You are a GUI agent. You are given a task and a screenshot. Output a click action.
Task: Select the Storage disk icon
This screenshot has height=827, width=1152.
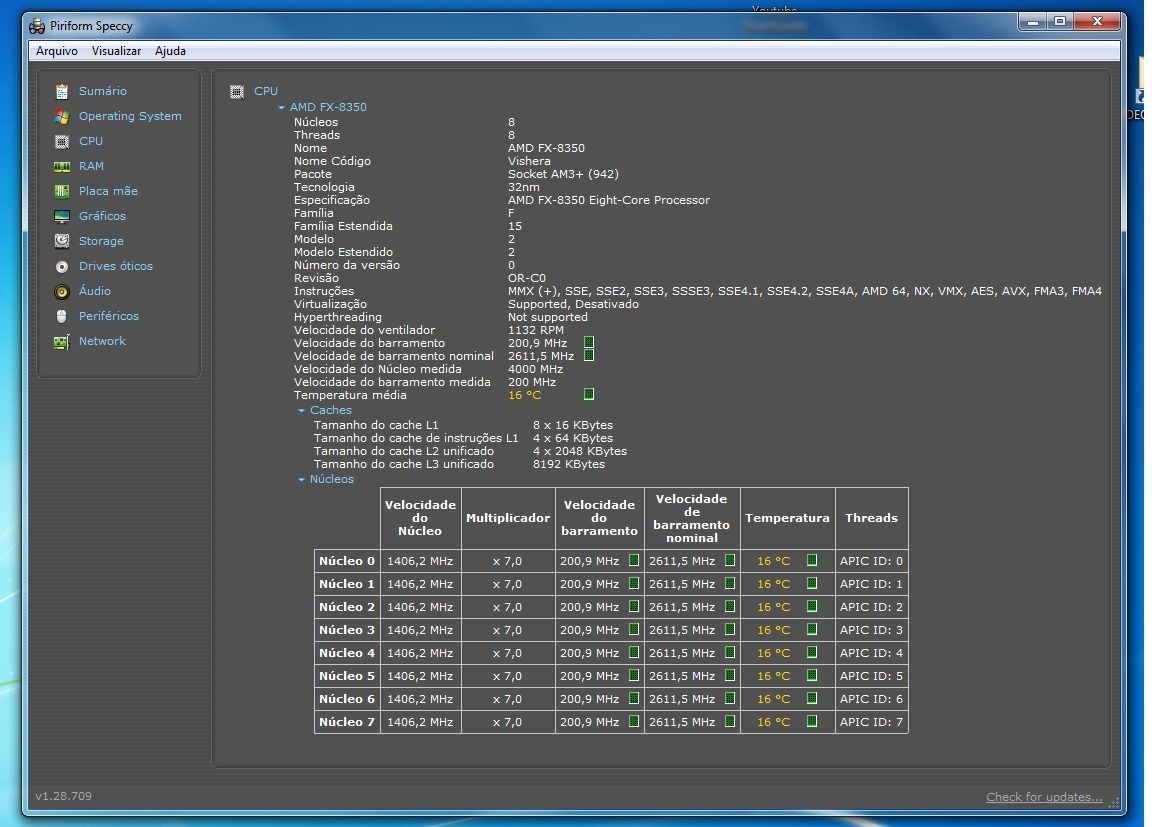click(62, 241)
